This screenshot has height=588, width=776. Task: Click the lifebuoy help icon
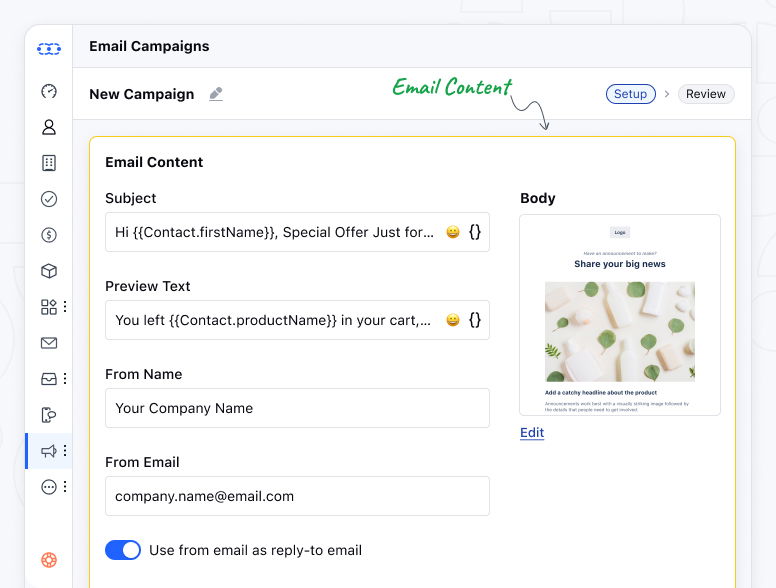click(49, 560)
